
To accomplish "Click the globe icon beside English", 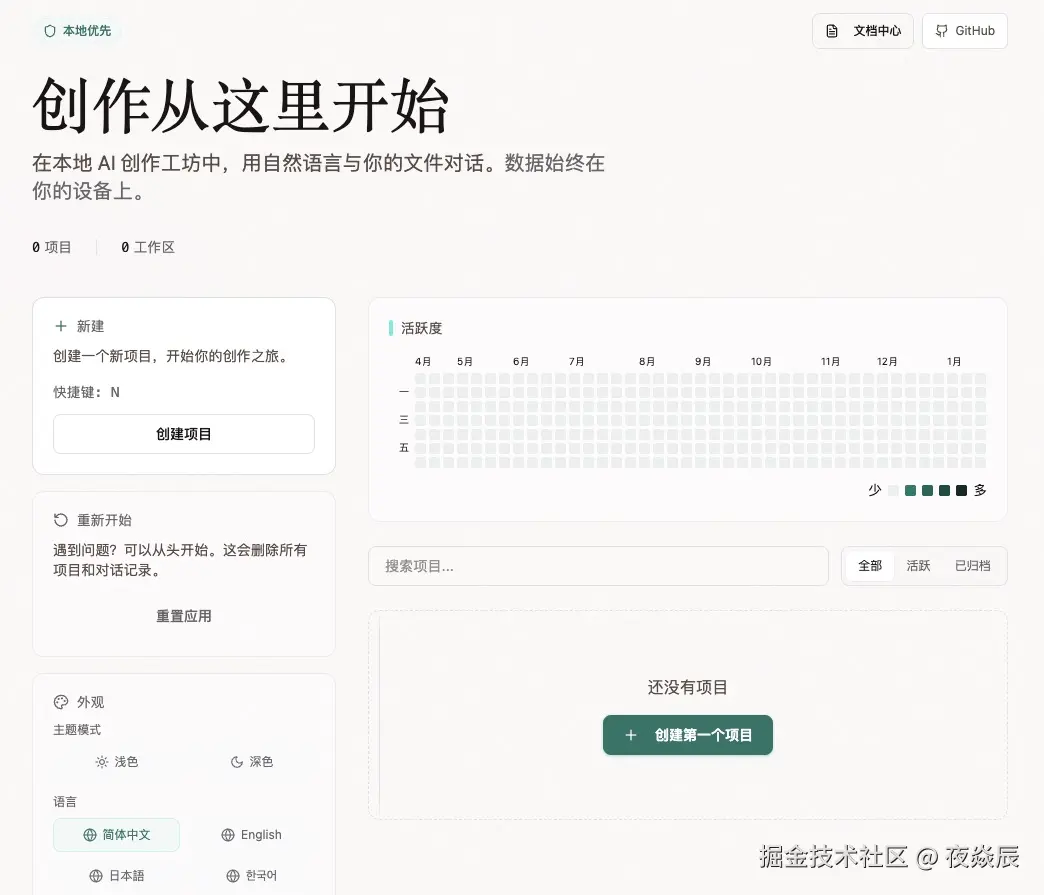I will [x=228, y=835].
